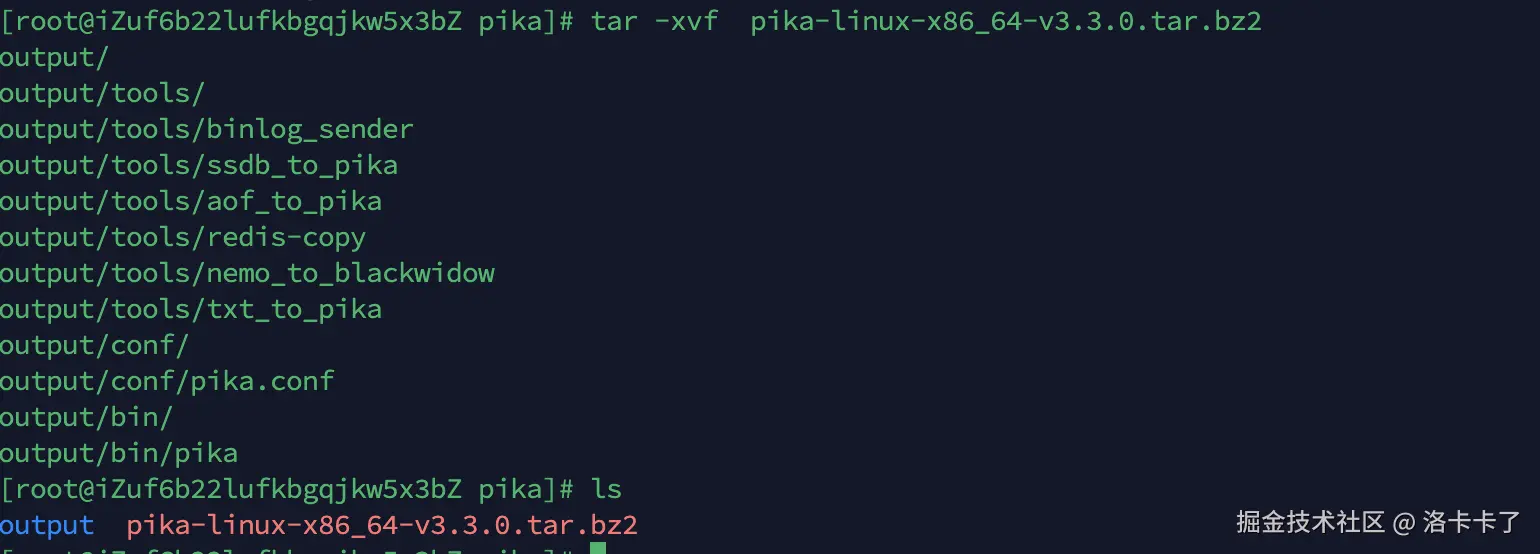Click the output/ line
1540x554 pixels.
click(x=54, y=57)
